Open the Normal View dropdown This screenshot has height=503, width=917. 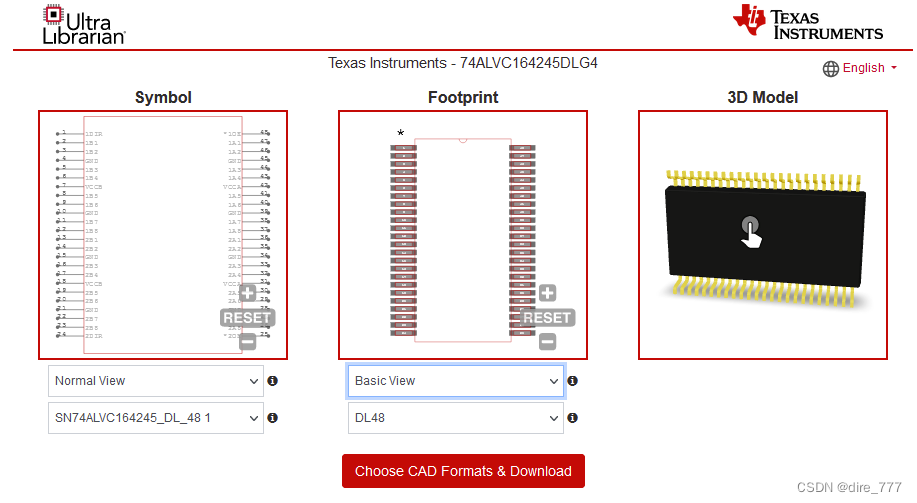[x=156, y=381]
